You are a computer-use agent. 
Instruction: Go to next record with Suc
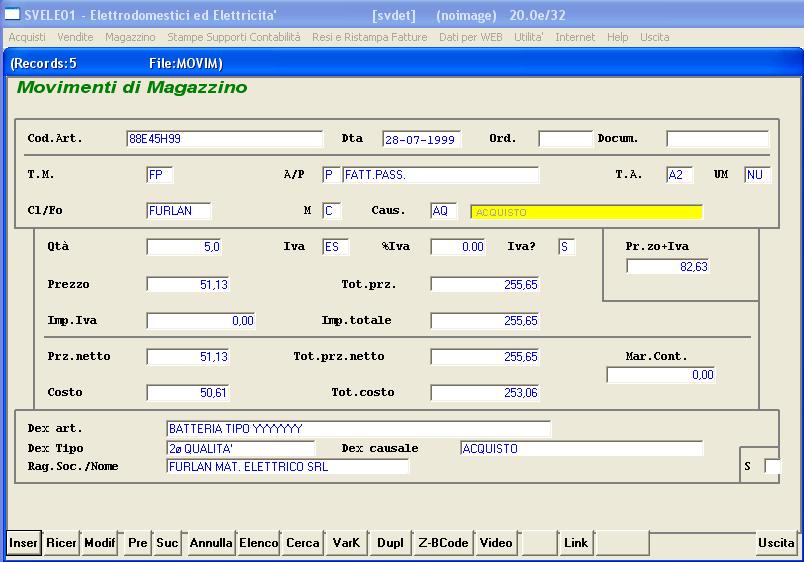coord(167,543)
